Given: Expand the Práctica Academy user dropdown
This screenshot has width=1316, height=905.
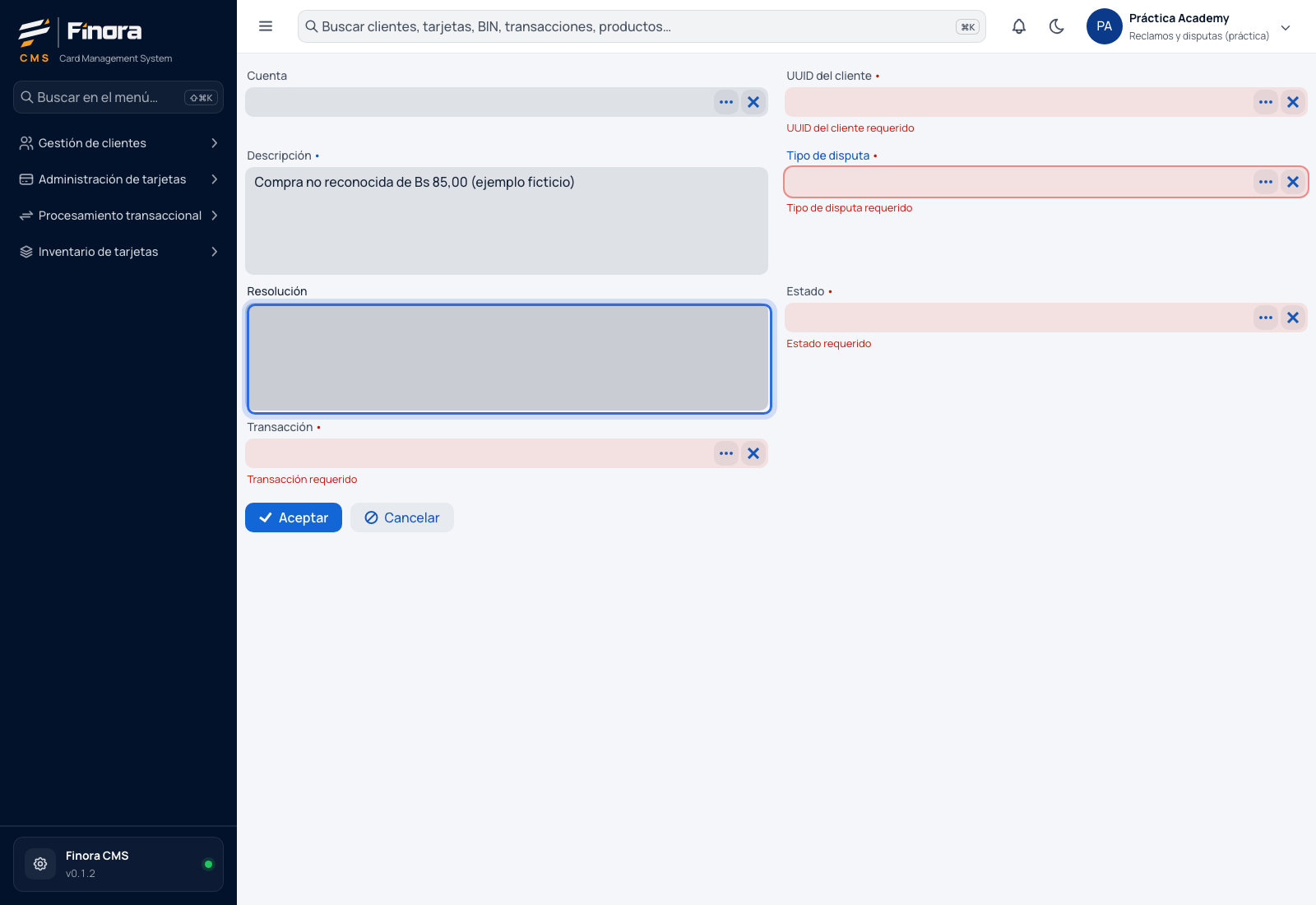Looking at the screenshot, I should tap(1286, 27).
